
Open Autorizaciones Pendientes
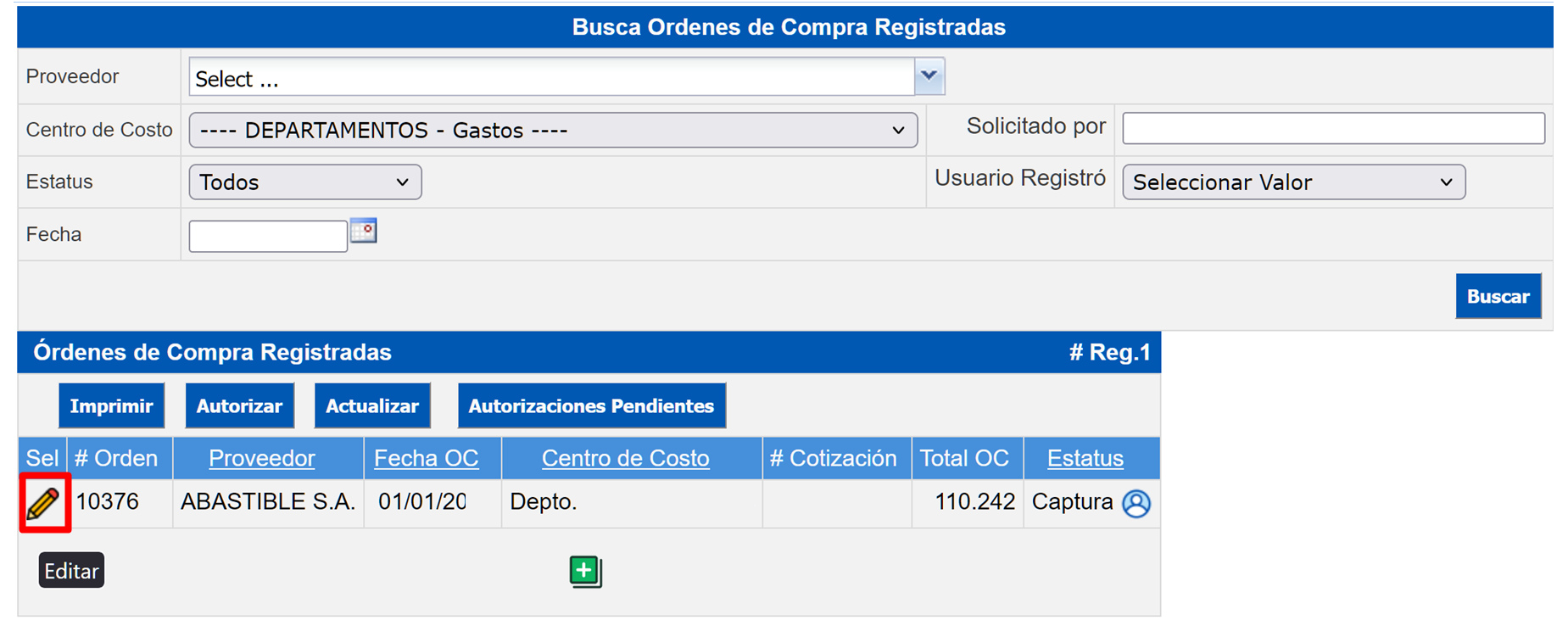[591, 406]
